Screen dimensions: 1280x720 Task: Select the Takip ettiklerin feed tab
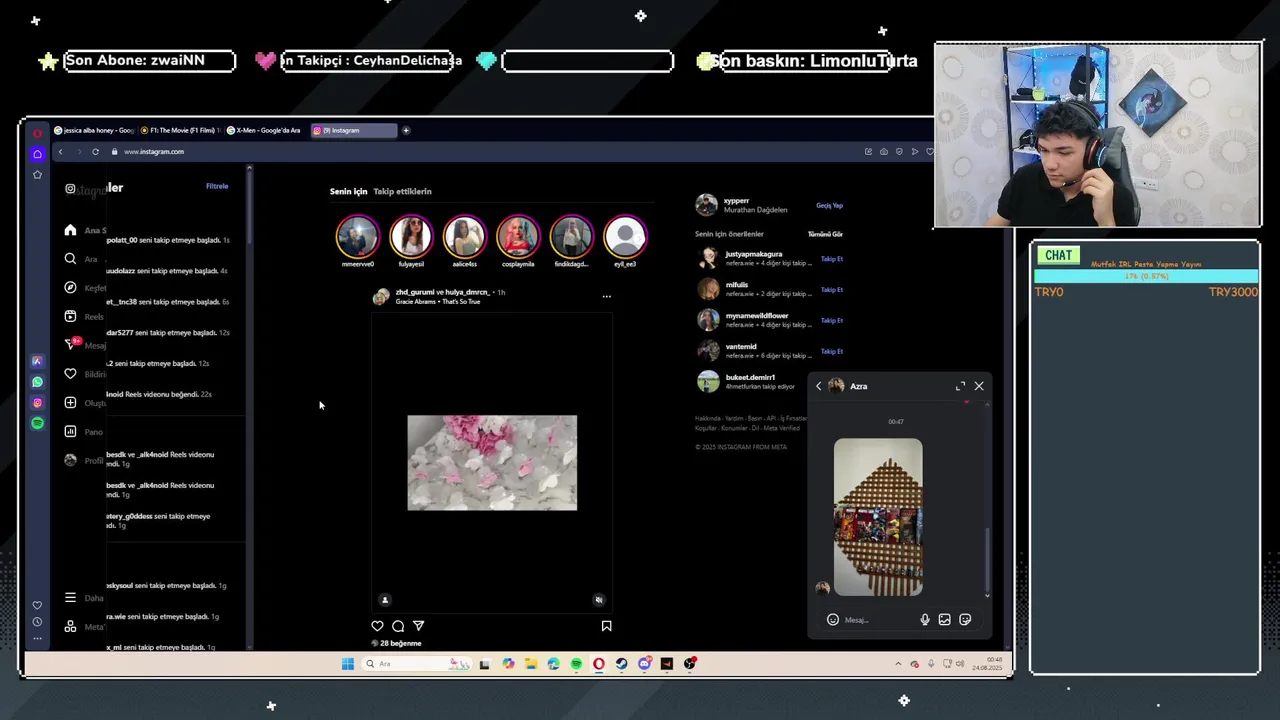(402, 191)
